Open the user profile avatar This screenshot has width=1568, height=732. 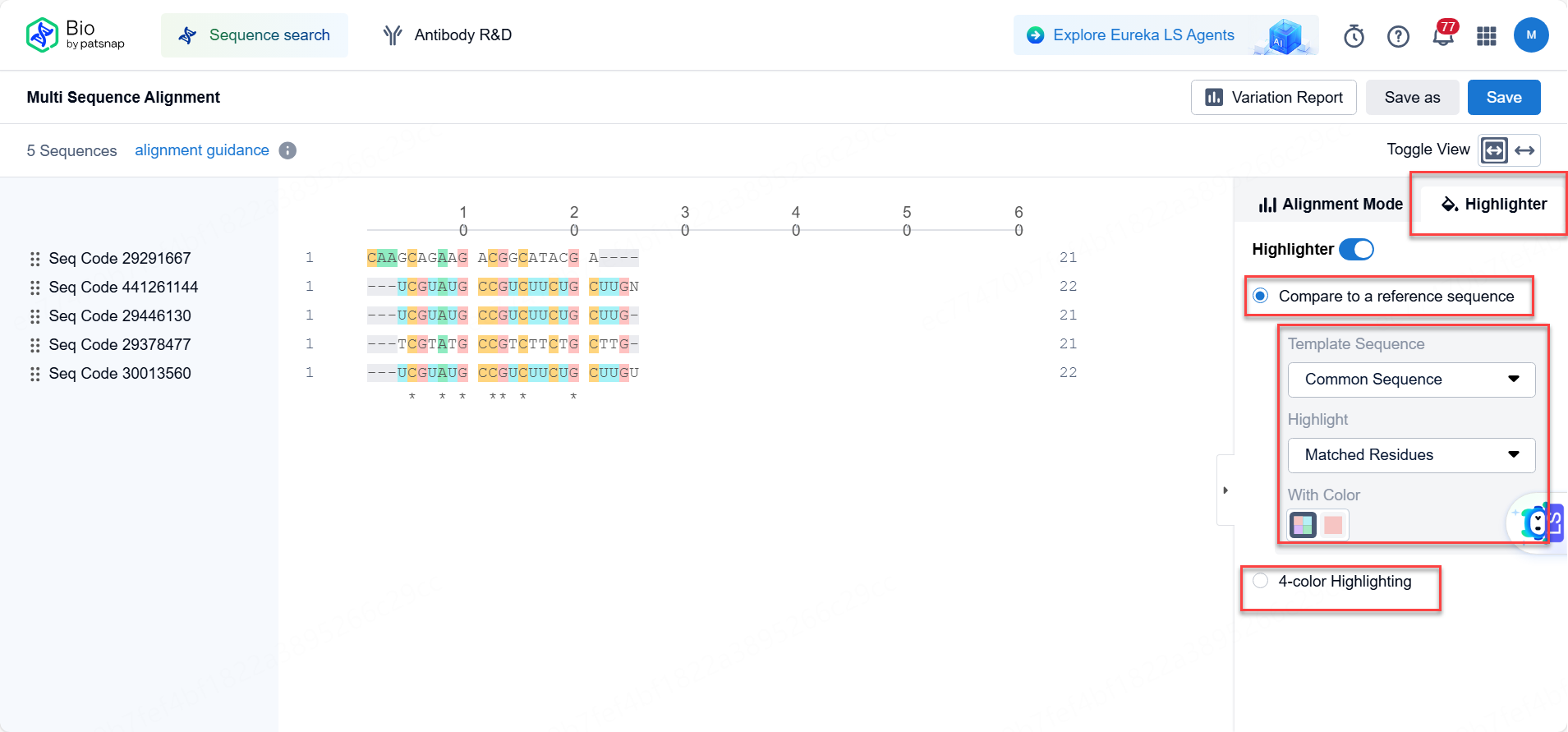pos(1531,35)
